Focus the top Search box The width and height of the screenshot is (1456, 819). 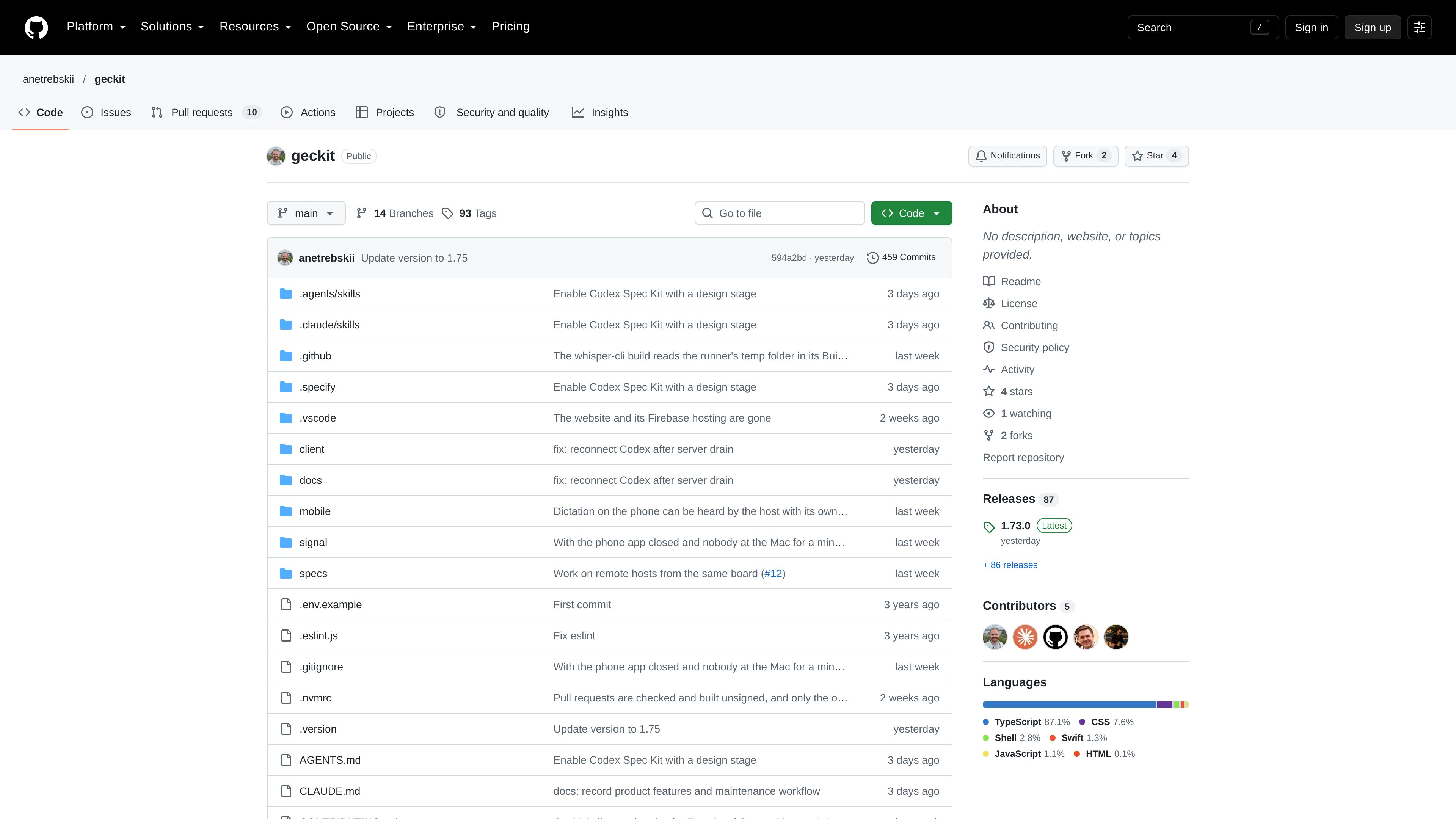(x=1203, y=27)
